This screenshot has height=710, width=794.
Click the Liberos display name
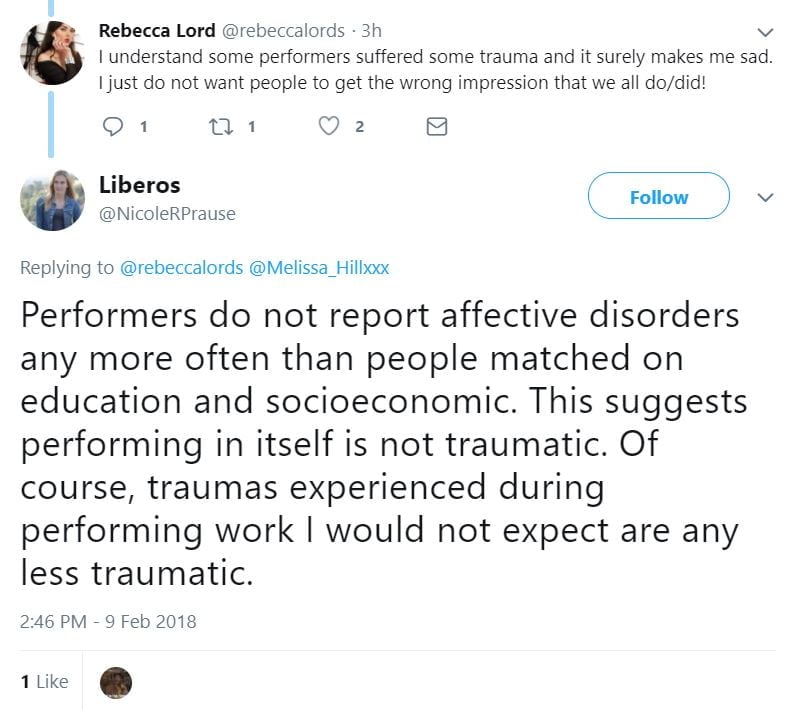139,186
